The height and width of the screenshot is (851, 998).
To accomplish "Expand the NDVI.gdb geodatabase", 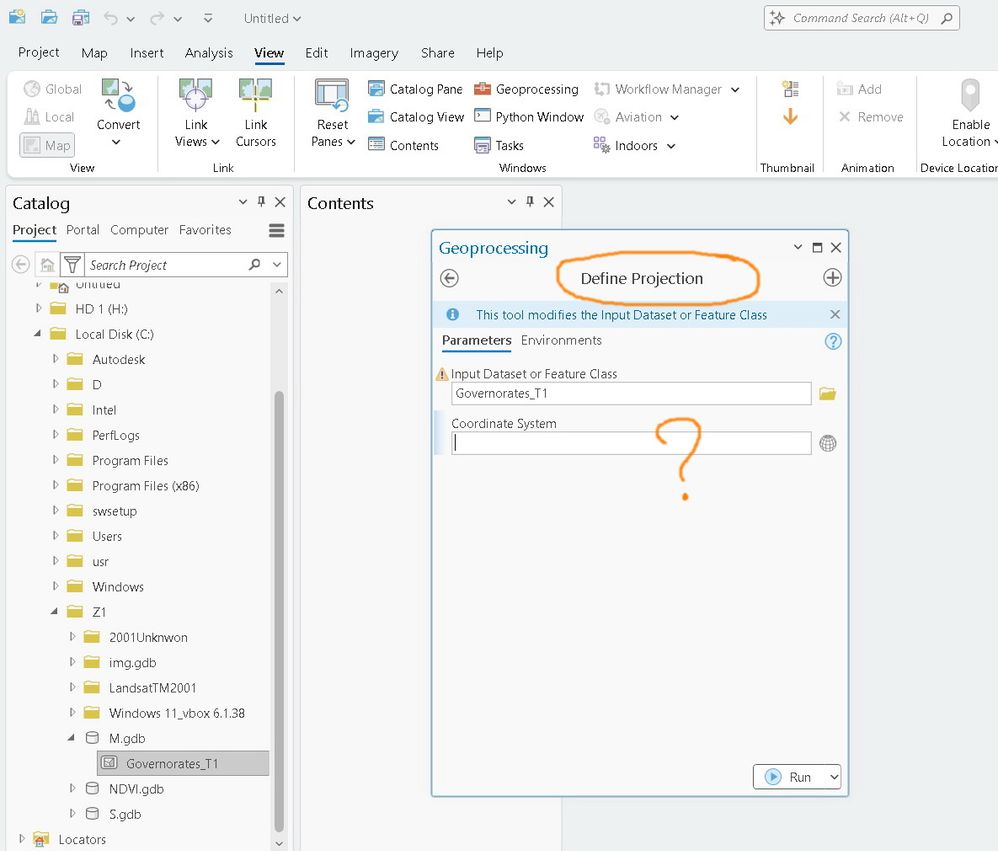I will pos(72,788).
